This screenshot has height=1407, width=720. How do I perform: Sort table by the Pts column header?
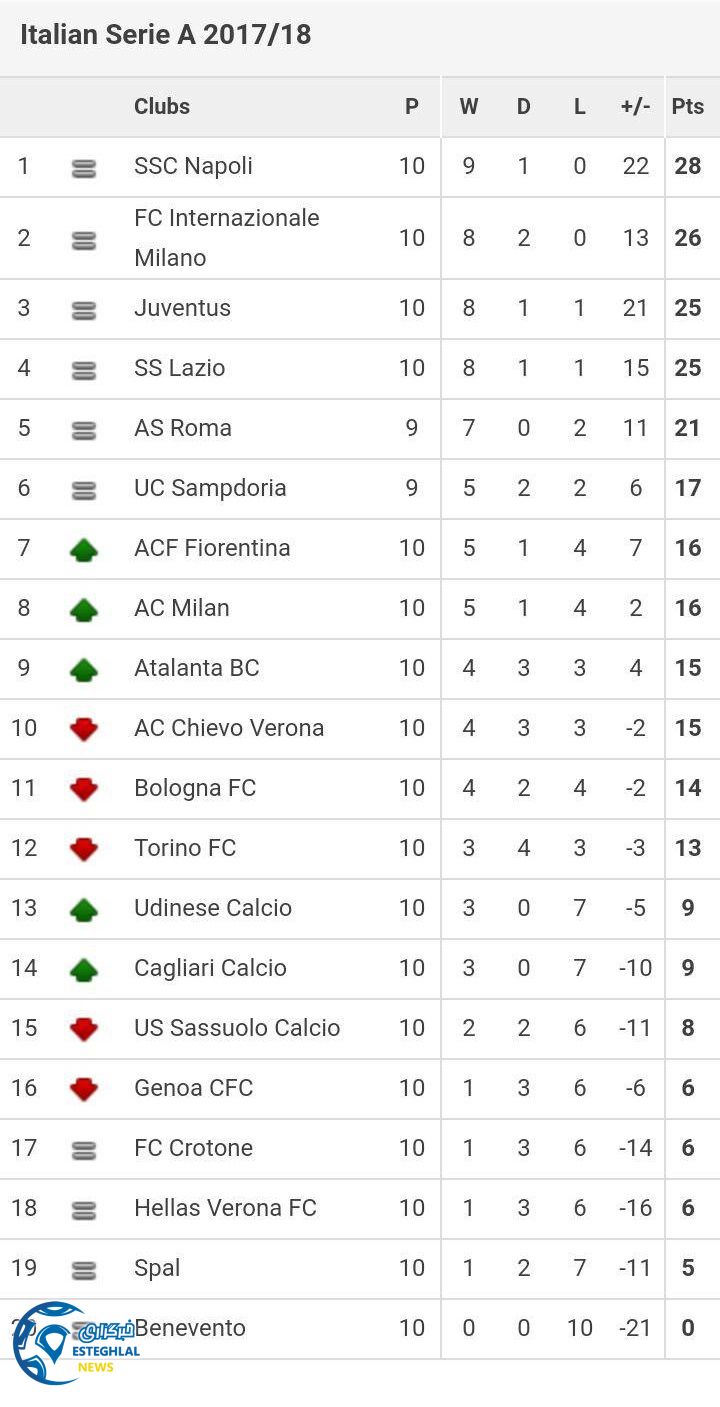(x=688, y=107)
